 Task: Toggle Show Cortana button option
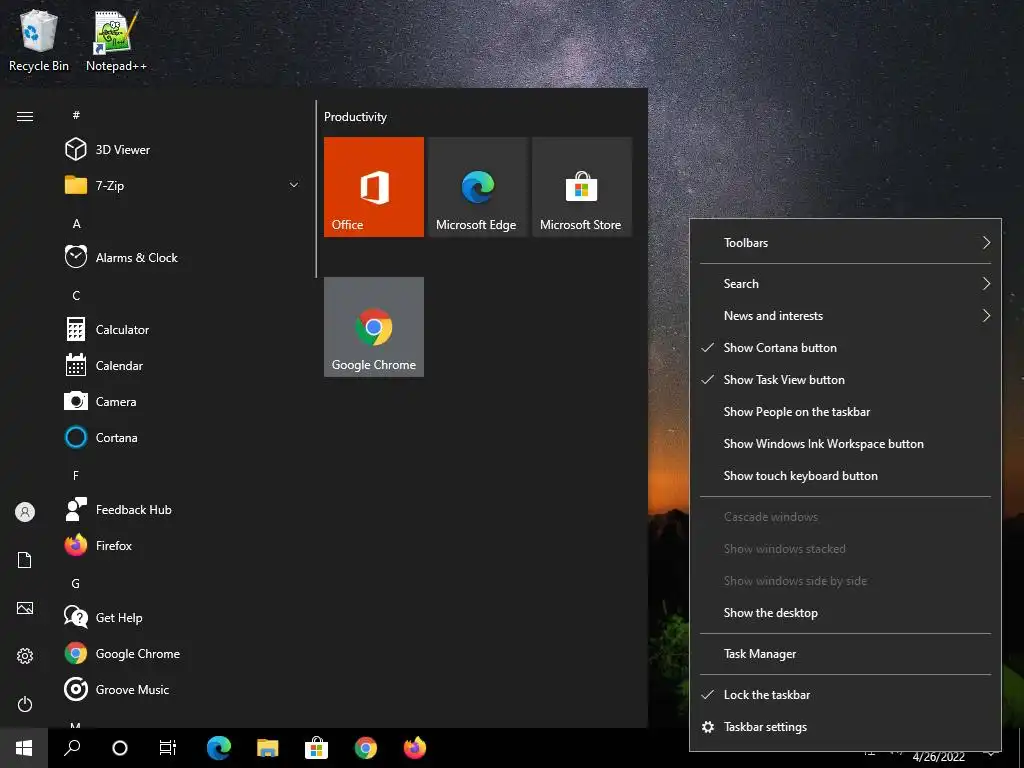[x=845, y=347]
